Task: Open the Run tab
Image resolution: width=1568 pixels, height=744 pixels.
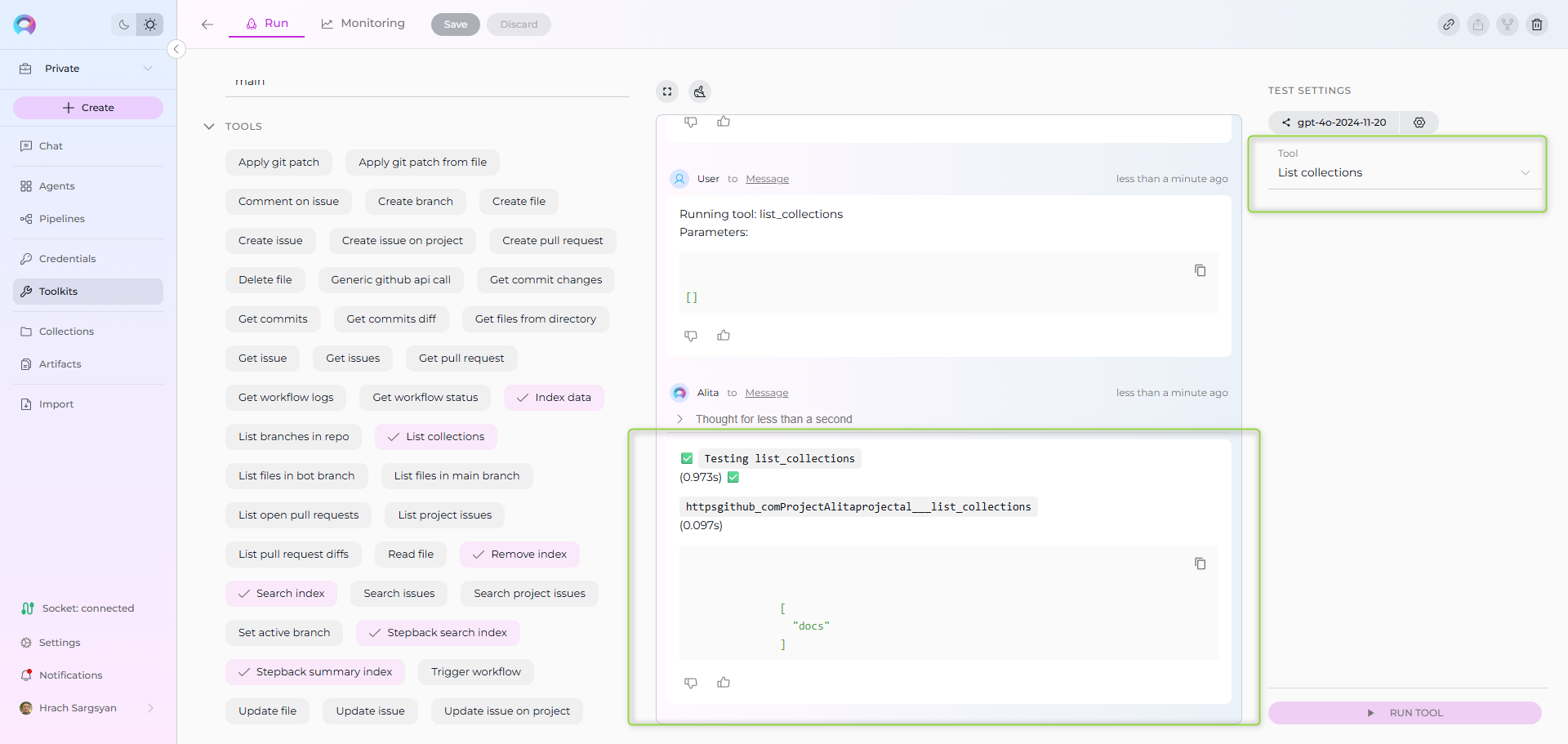Action: (x=267, y=24)
